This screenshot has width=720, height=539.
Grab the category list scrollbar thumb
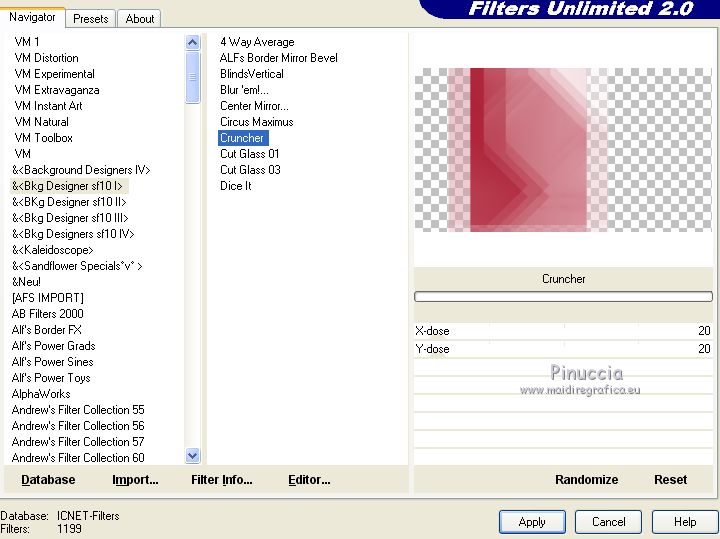point(192,77)
